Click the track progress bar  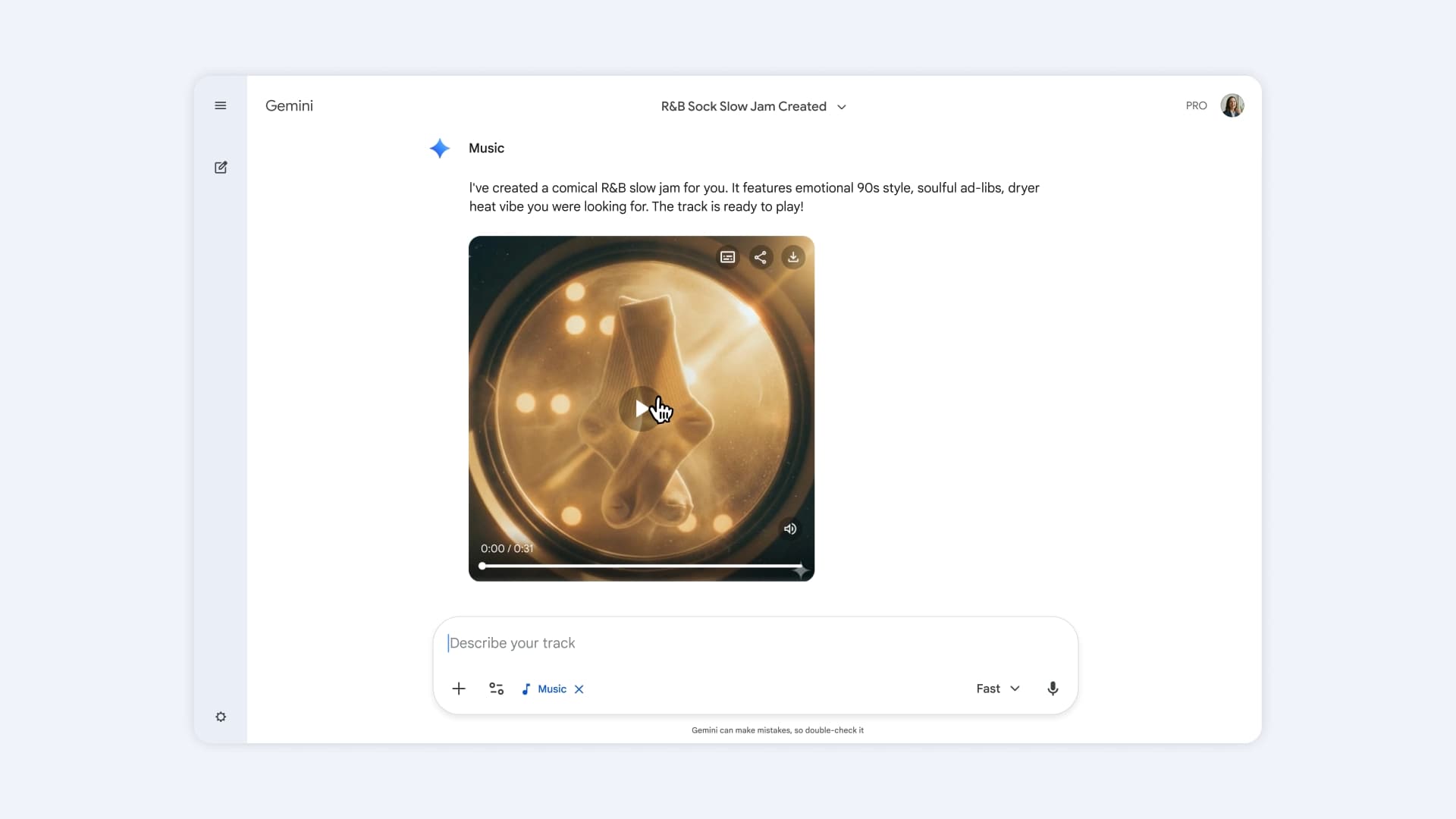click(x=642, y=566)
